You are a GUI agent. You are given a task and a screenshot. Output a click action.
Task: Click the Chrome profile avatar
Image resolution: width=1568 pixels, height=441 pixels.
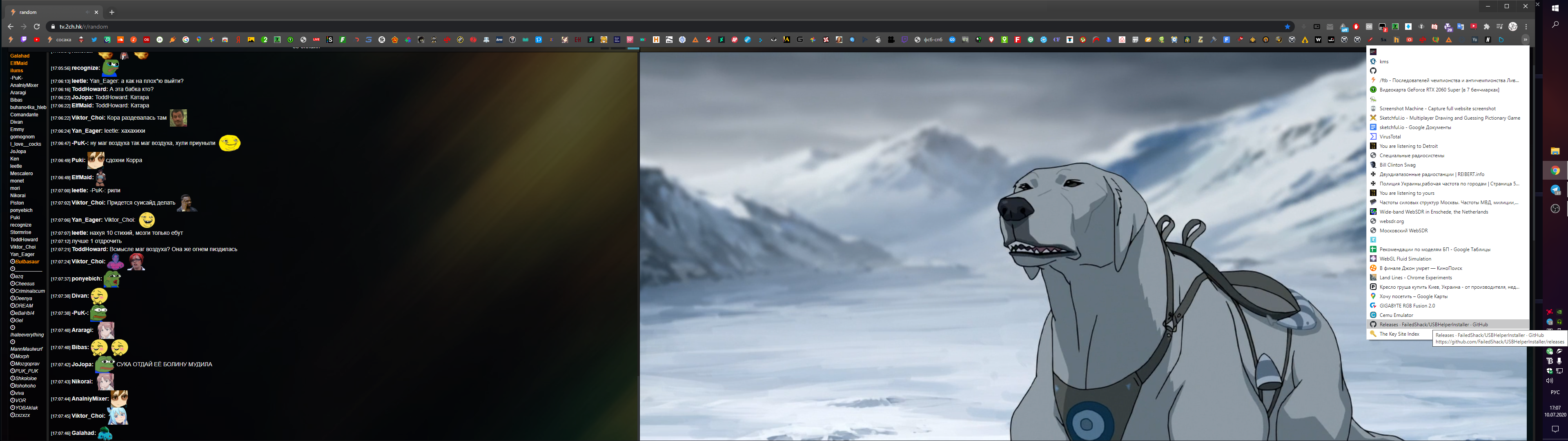pyautogui.click(x=1512, y=27)
